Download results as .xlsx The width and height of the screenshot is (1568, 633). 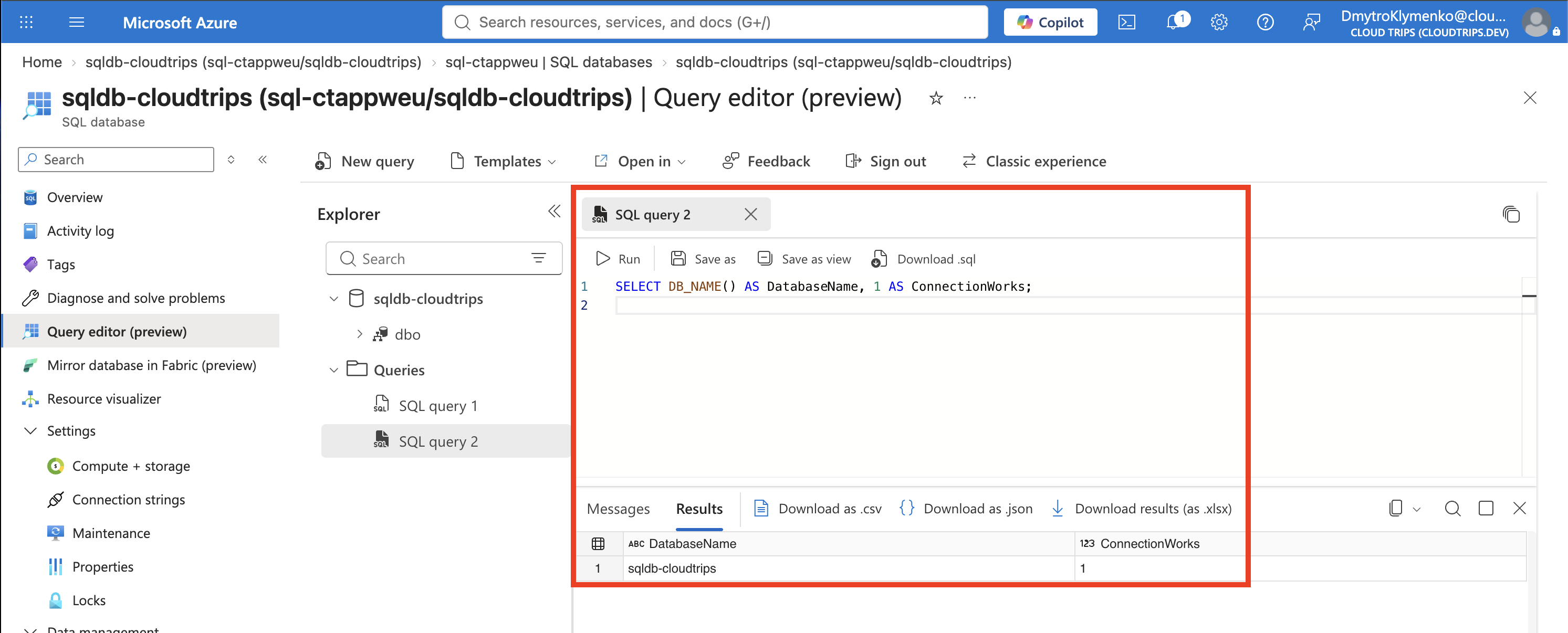click(x=1141, y=509)
